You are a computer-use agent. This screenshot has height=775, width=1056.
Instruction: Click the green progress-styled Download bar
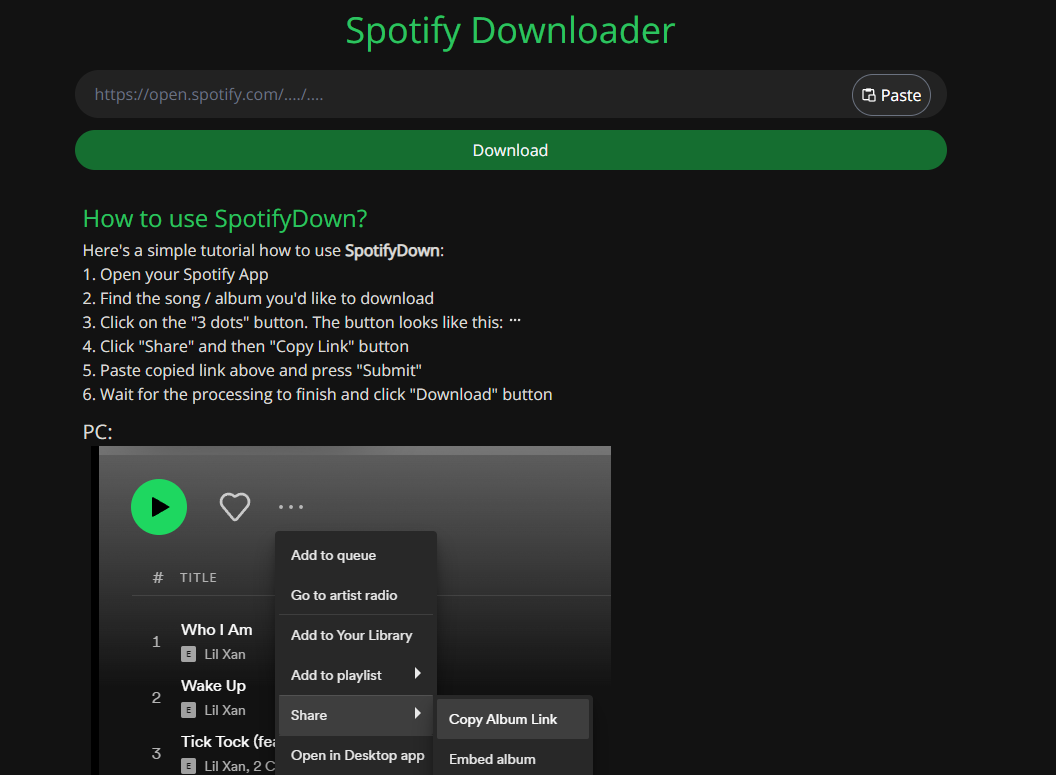click(510, 149)
